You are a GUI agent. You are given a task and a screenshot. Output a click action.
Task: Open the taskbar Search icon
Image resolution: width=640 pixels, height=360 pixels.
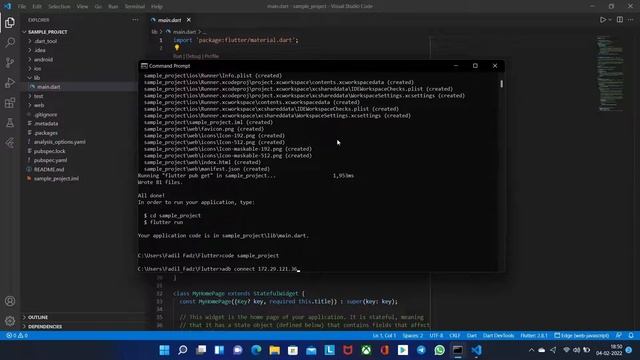[183, 350]
